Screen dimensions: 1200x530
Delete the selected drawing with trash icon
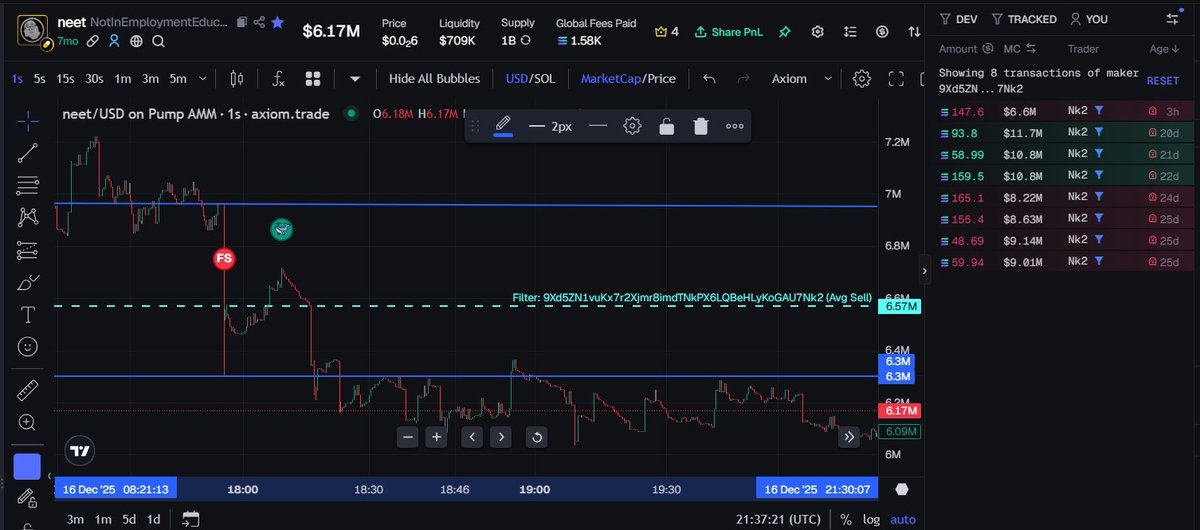701,126
